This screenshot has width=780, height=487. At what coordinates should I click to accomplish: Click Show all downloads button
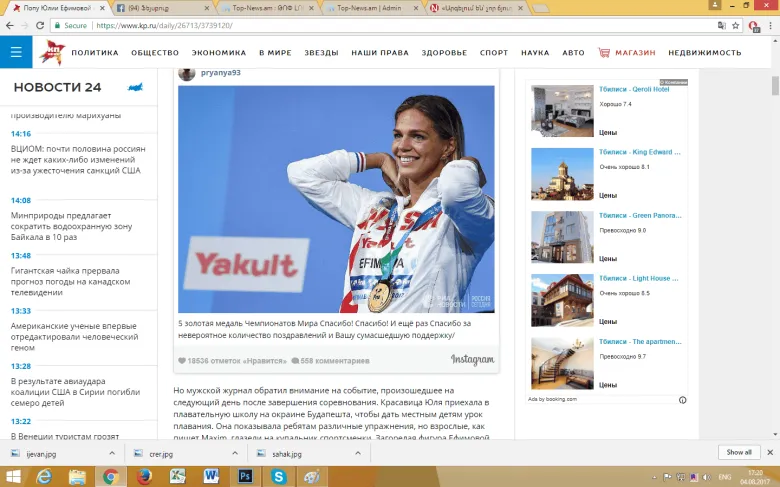pyautogui.click(x=739, y=453)
